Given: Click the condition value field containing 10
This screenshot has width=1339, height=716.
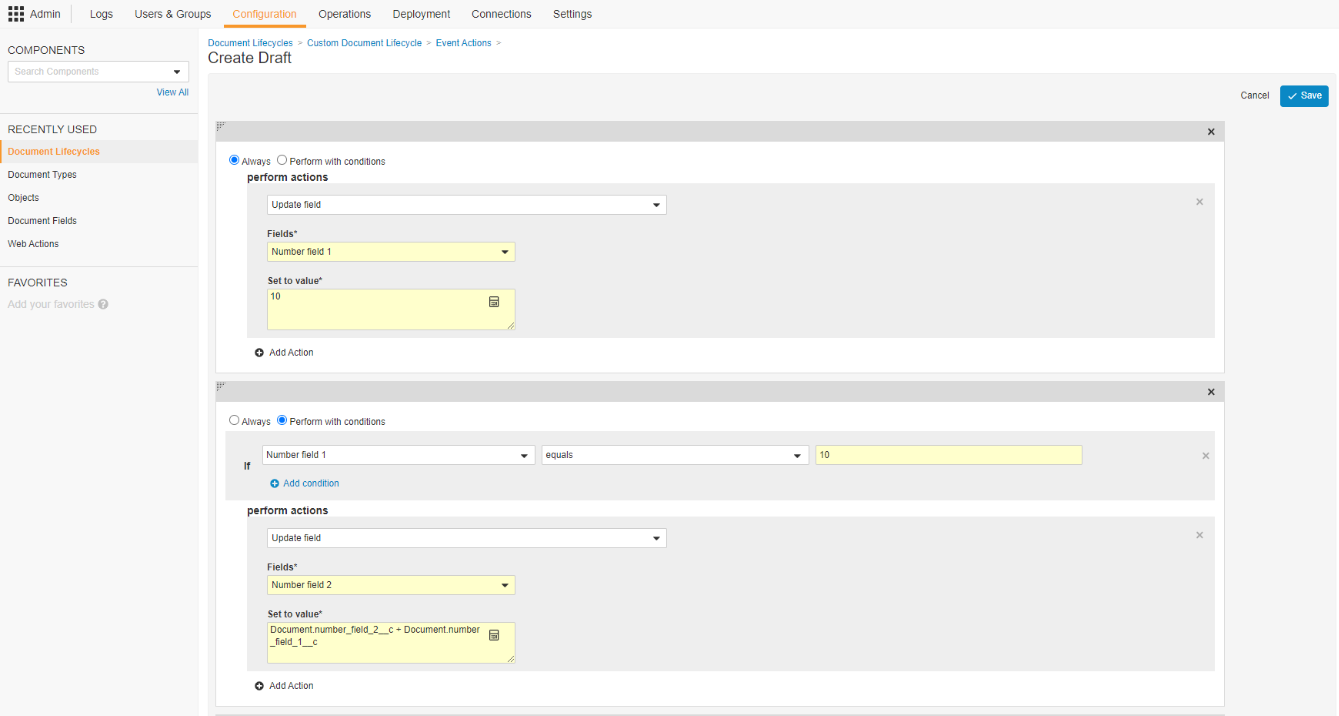Looking at the screenshot, I should [x=947, y=455].
